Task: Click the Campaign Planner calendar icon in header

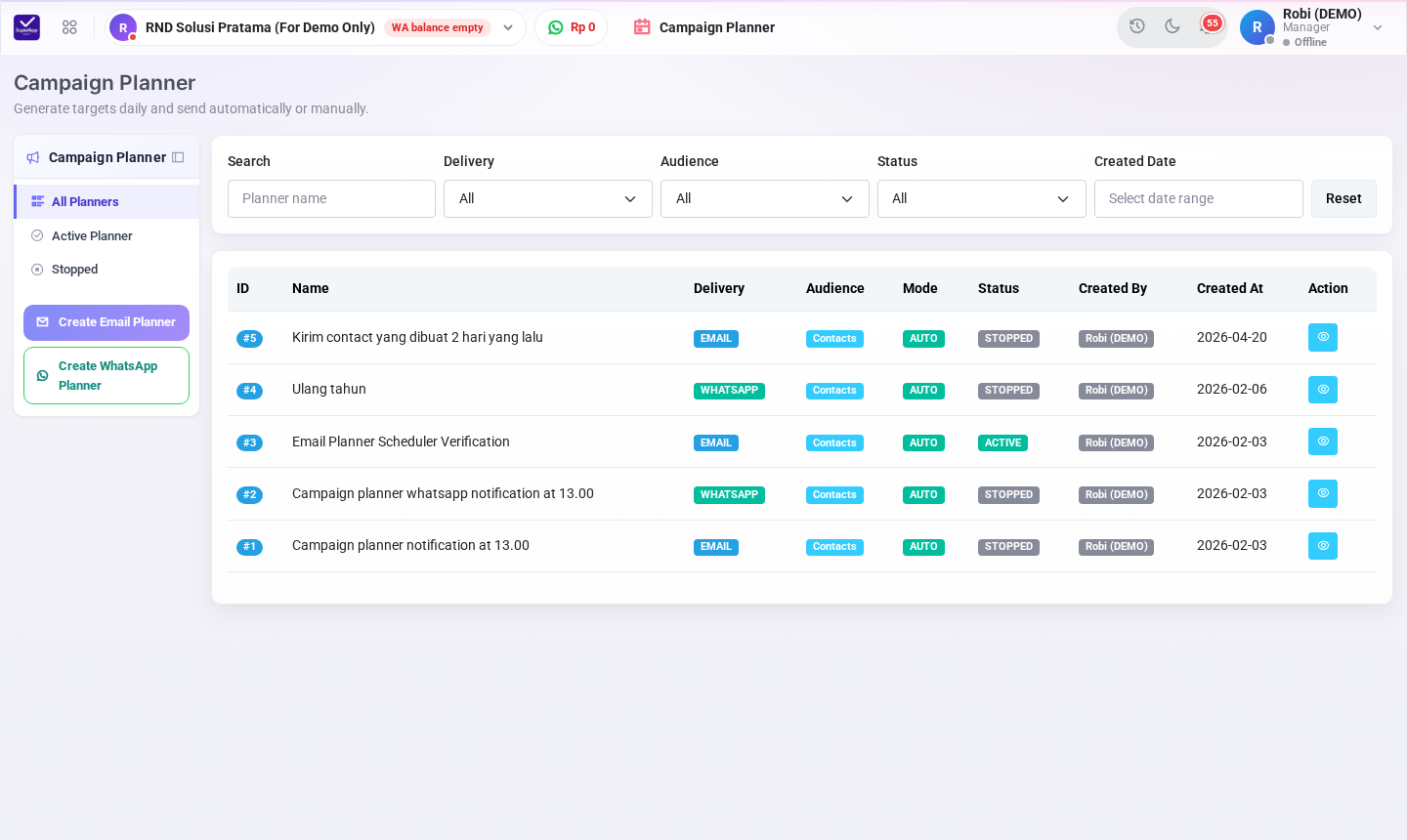Action: click(x=642, y=27)
